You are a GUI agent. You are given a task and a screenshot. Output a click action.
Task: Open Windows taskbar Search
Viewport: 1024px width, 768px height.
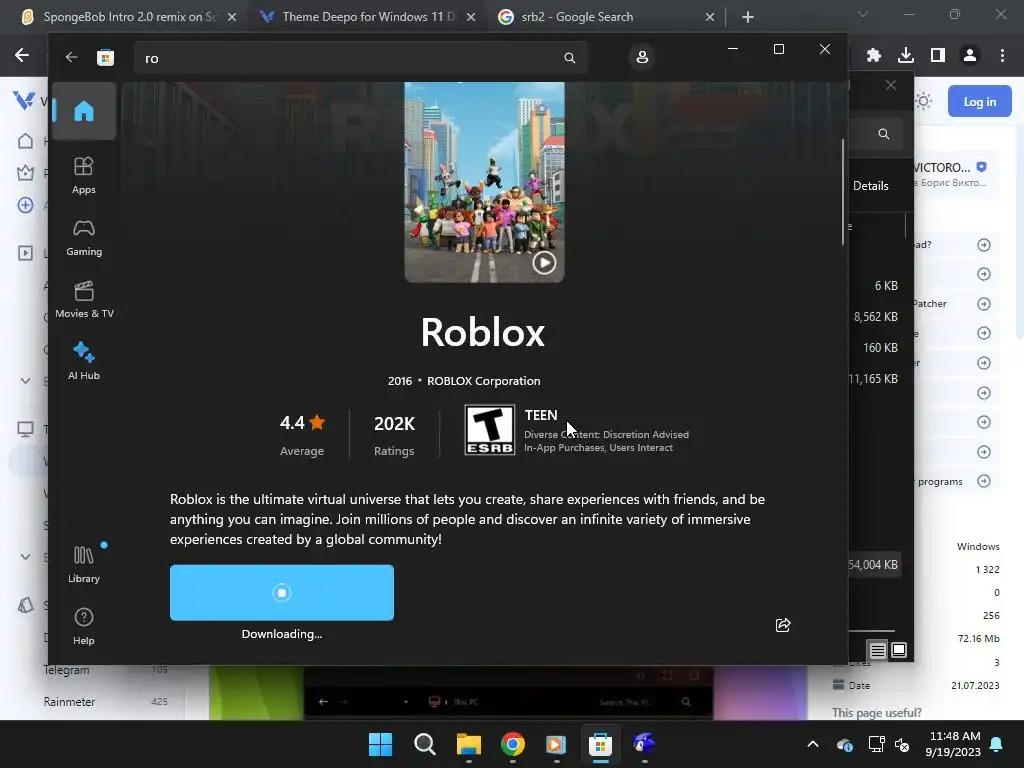click(x=424, y=744)
